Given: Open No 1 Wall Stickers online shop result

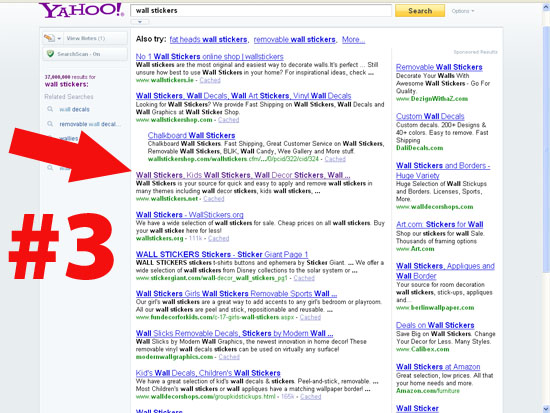Looking at the screenshot, I should point(209,56).
